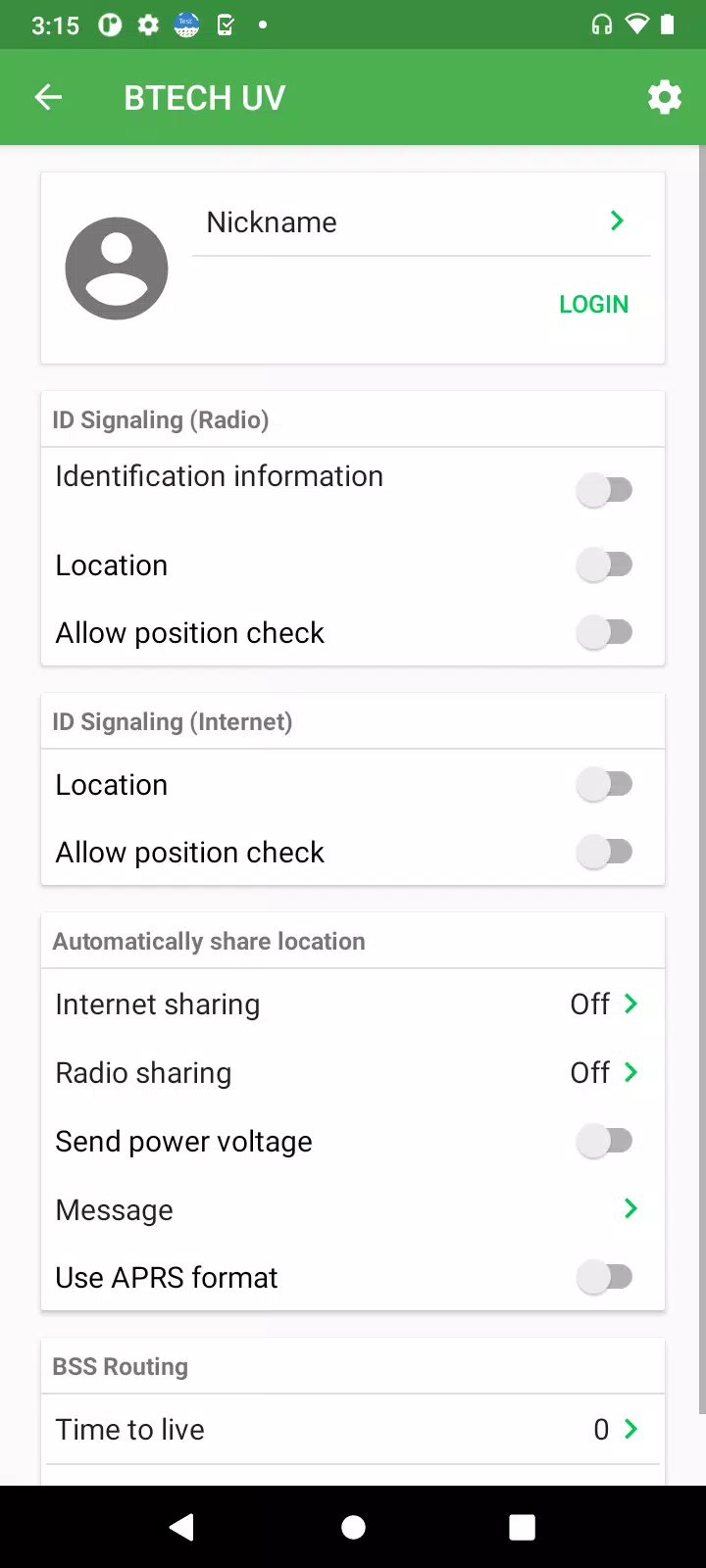Open Nickname chevron arrow

[x=617, y=220]
